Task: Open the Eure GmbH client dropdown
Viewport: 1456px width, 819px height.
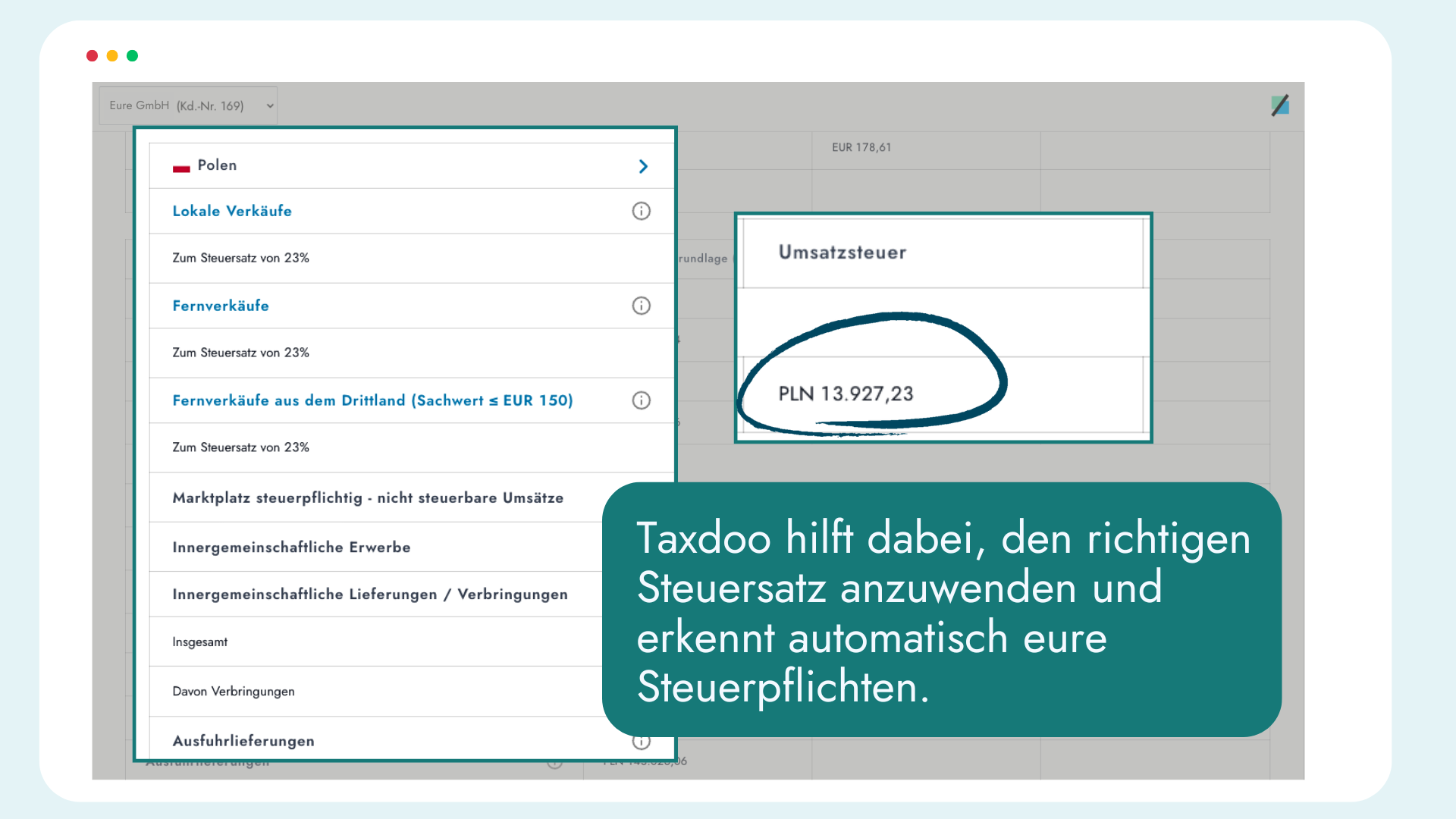Action: click(x=188, y=105)
